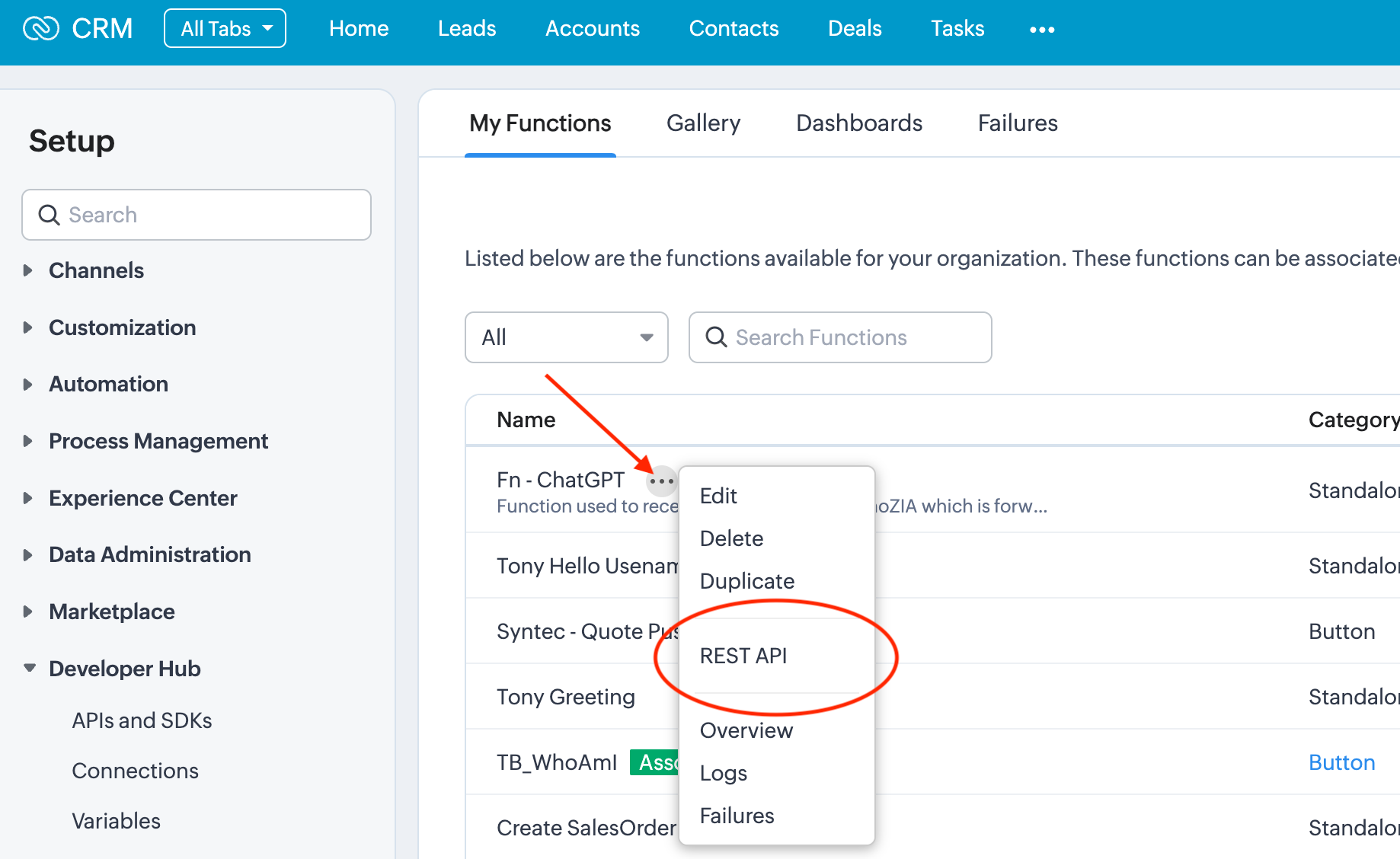Expand the Channels section
This screenshot has width=1400, height=859.
[28, 270]
